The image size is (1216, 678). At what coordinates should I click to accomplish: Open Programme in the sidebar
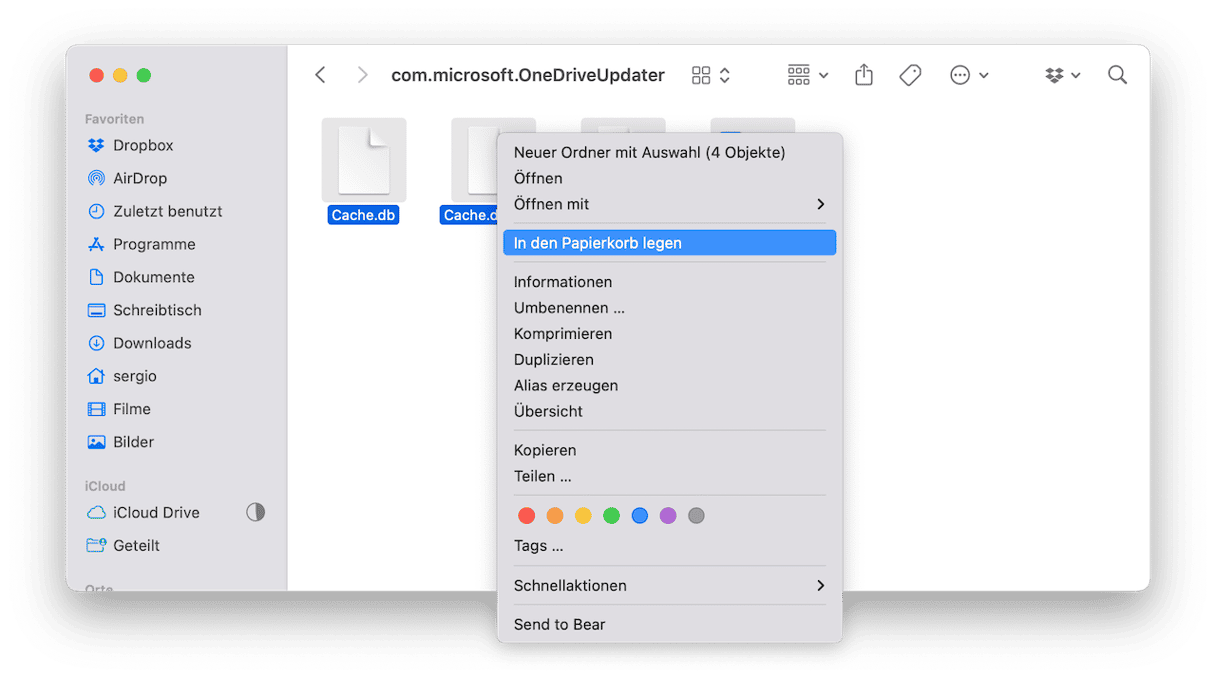pos(141,244)
